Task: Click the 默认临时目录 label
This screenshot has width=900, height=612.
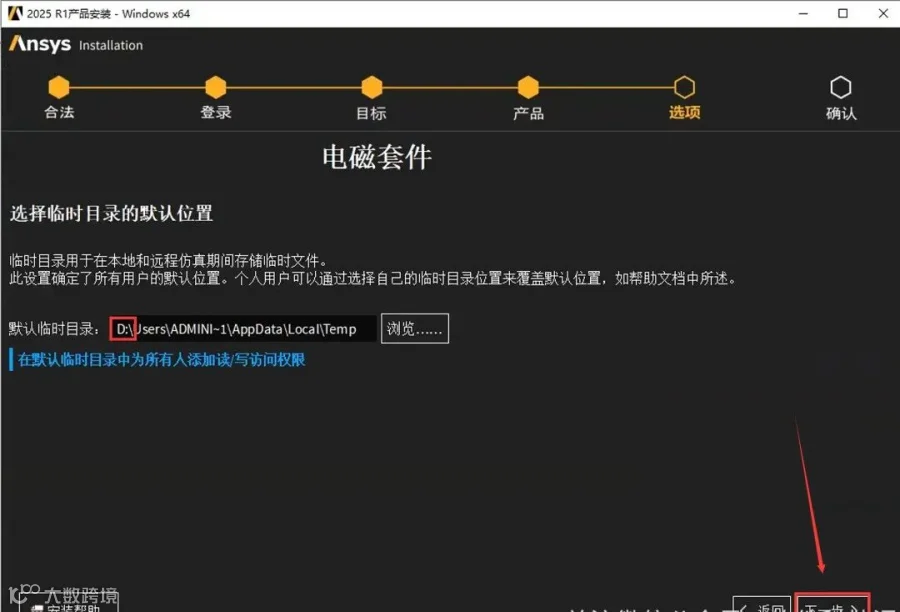Action: [55, 329]
